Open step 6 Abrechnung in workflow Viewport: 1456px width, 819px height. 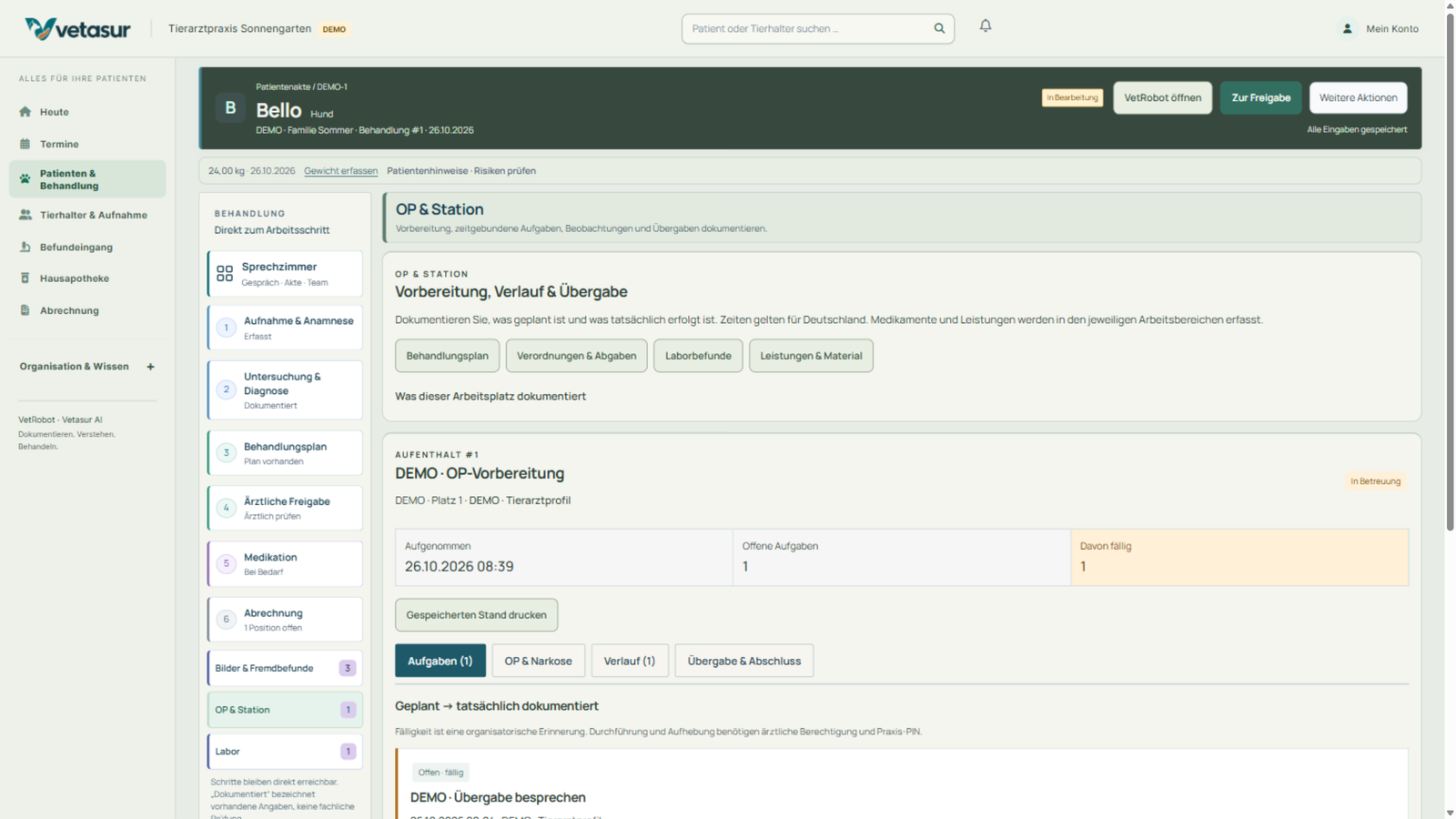tap(285, 620)
